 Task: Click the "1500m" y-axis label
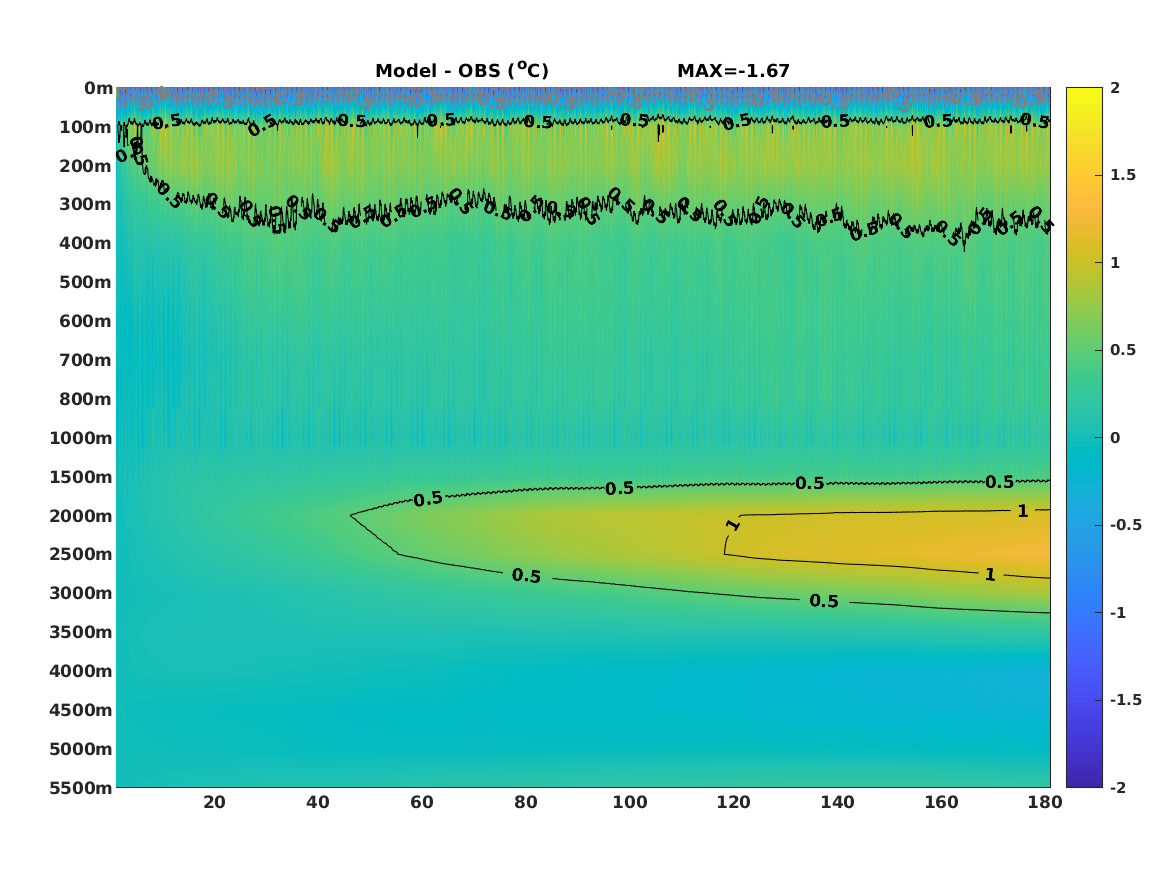pyautogui.click(x=81, y=477)
